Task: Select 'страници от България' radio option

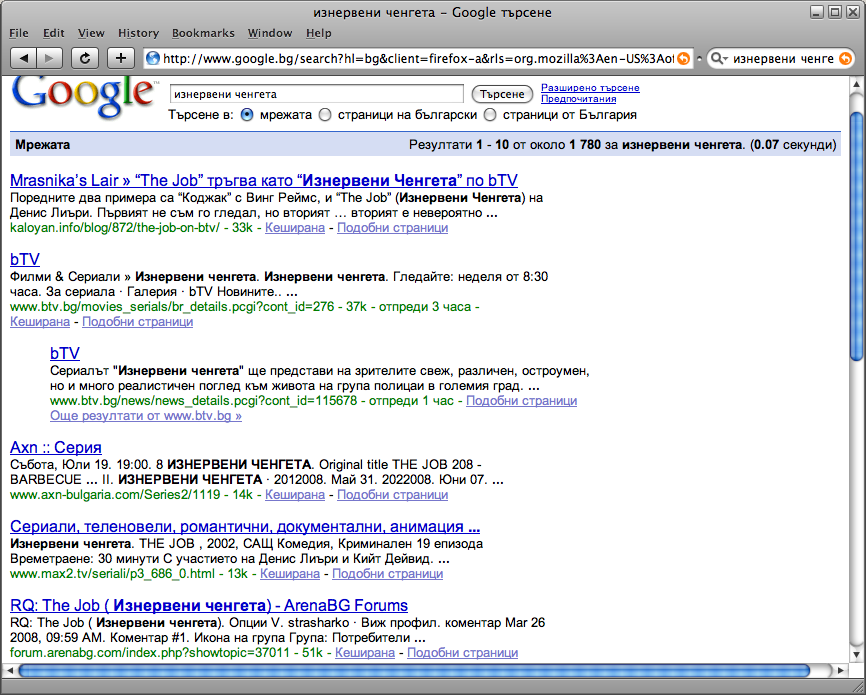Action: click(x=490, y=115)
